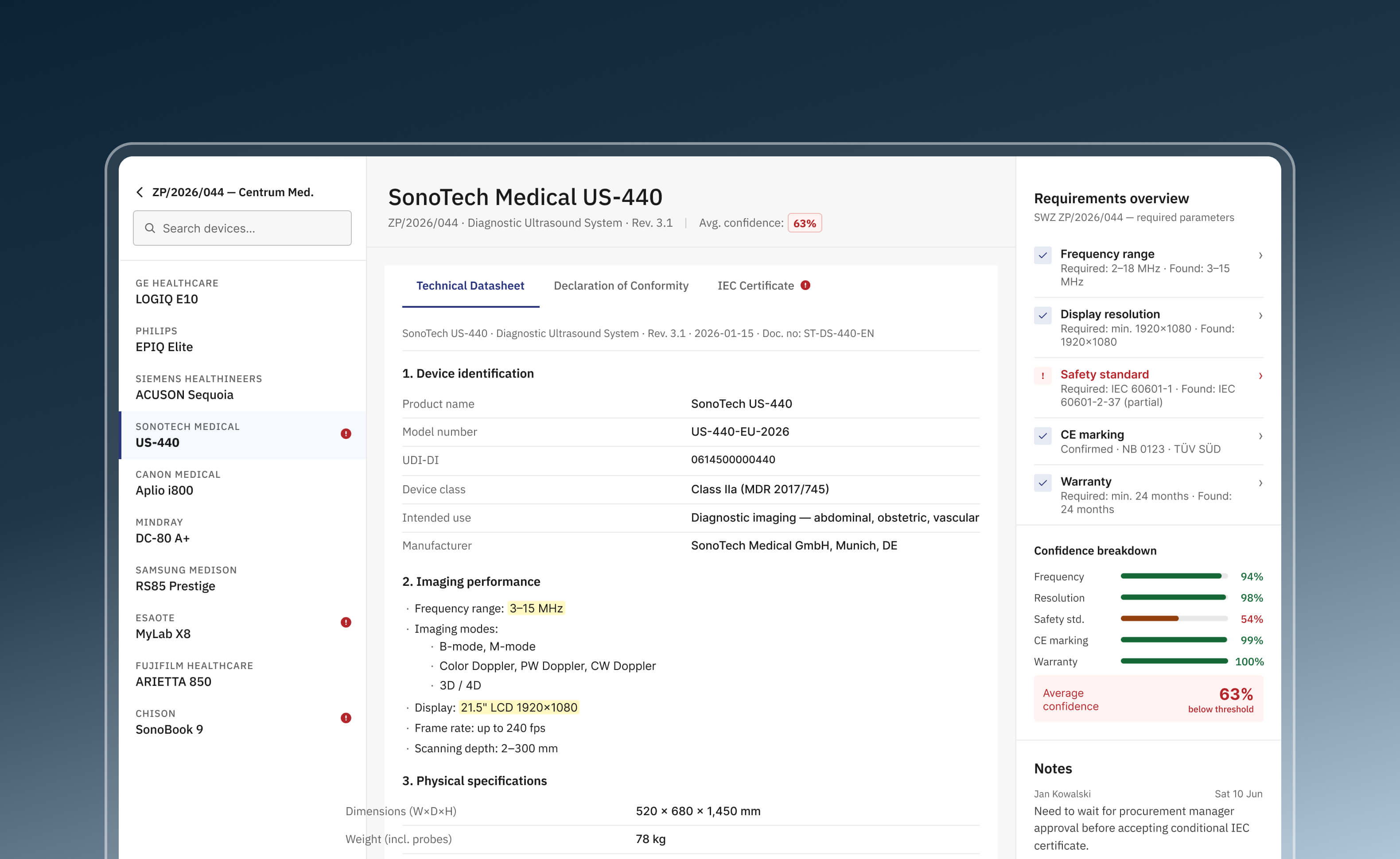Expand the Display resolution requirement chevron
This screenshot has height=859, width=1400.
[1260, 316]
